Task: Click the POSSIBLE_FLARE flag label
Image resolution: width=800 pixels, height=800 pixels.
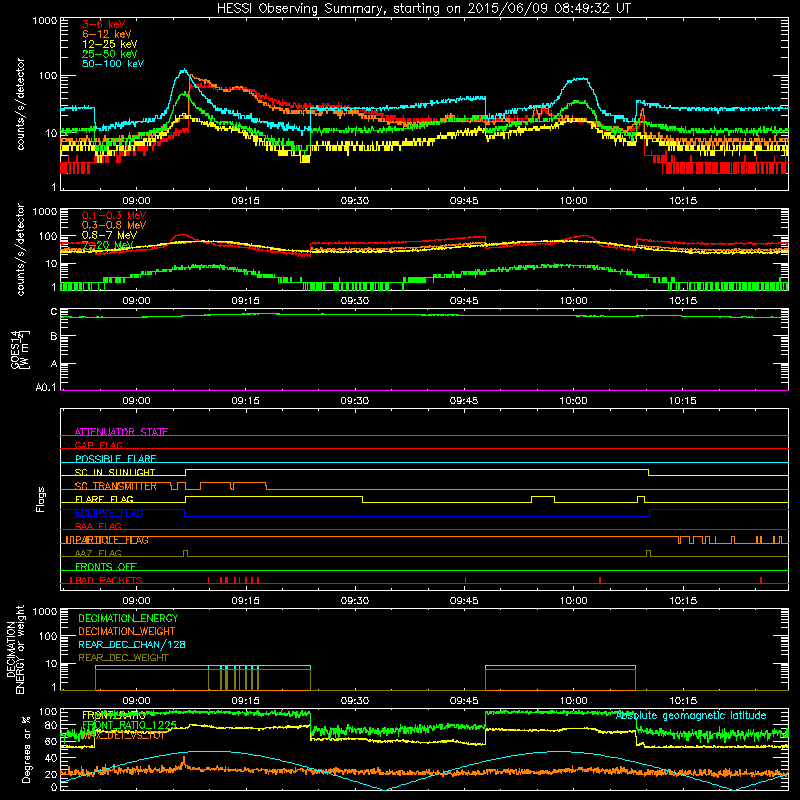Action: click(x=115, y=459)
